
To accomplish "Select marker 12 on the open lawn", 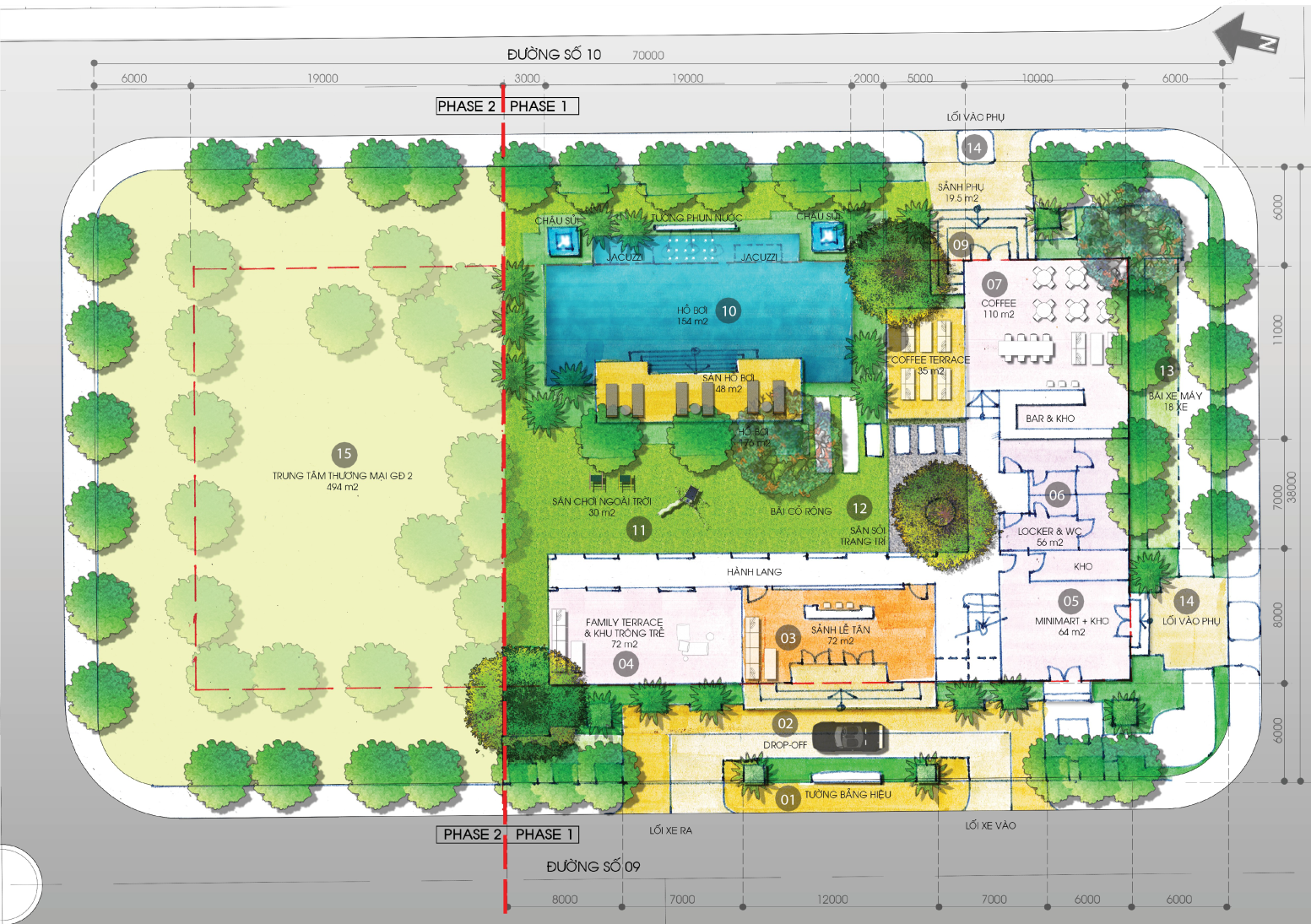I will click(x=859, y=508).
